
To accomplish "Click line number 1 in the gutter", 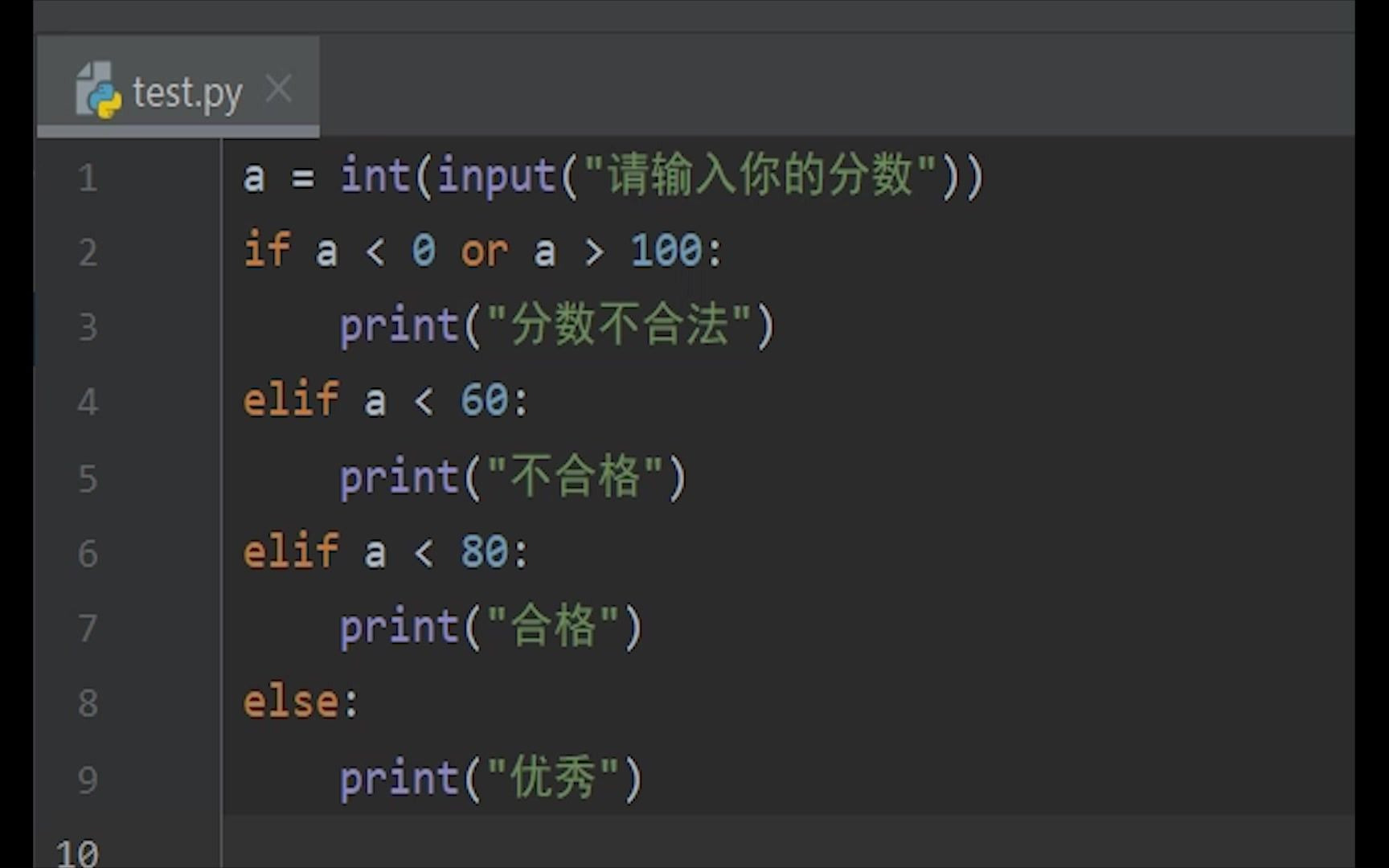I will pos(88,178).
